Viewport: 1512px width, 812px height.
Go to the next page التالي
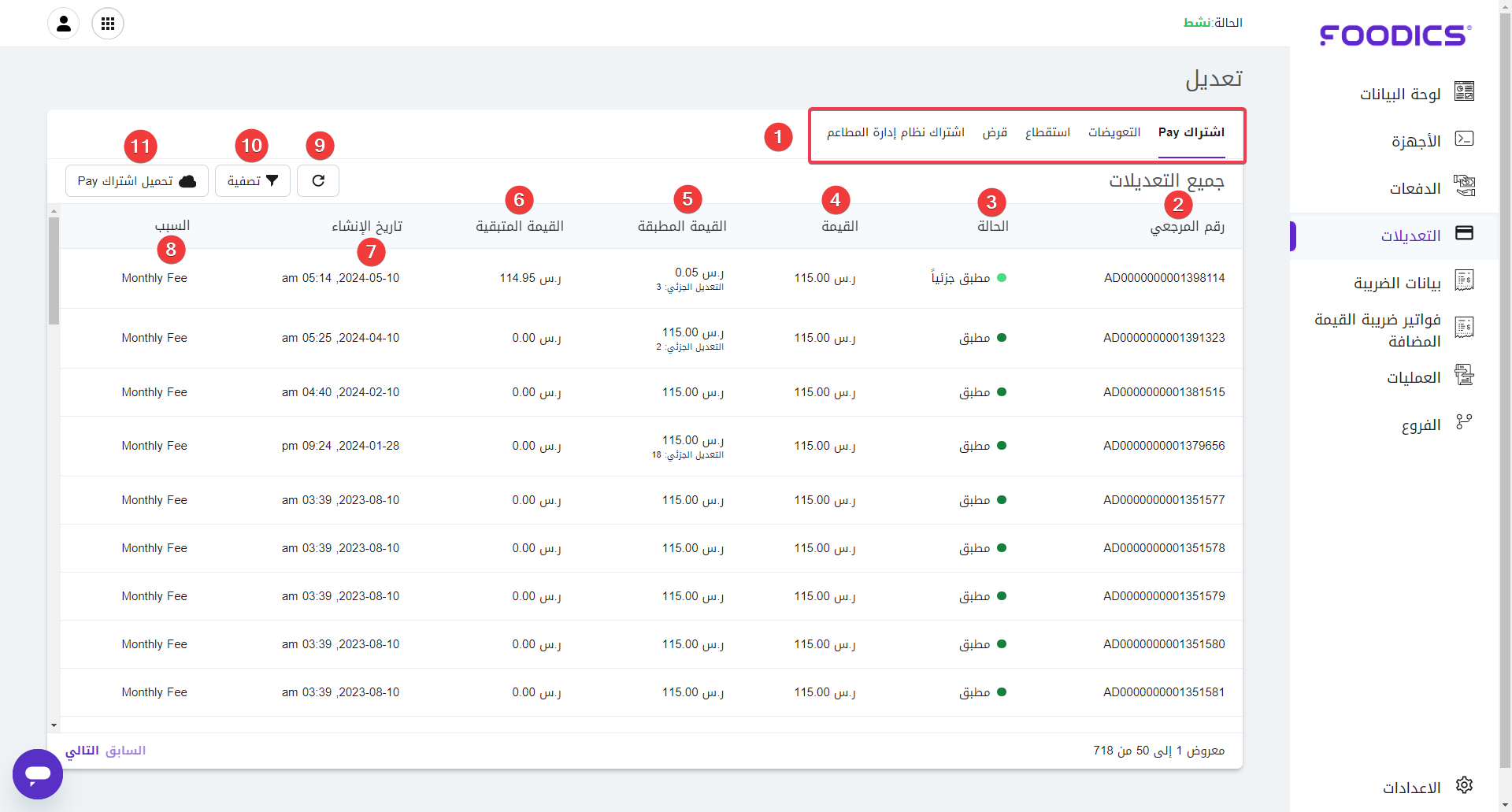pyautogui.click(x=82, y=751)
